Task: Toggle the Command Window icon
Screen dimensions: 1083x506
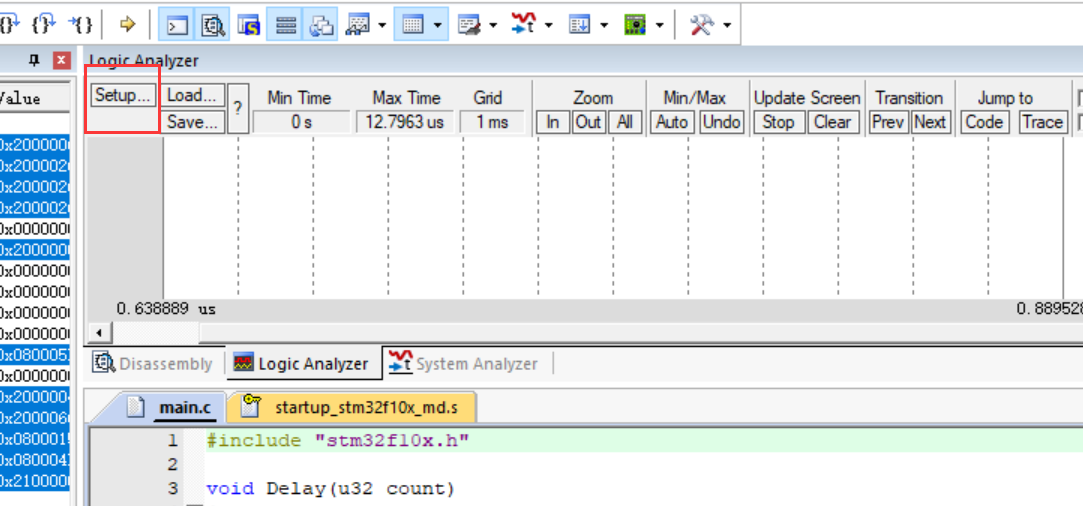Action: [177, 26]
